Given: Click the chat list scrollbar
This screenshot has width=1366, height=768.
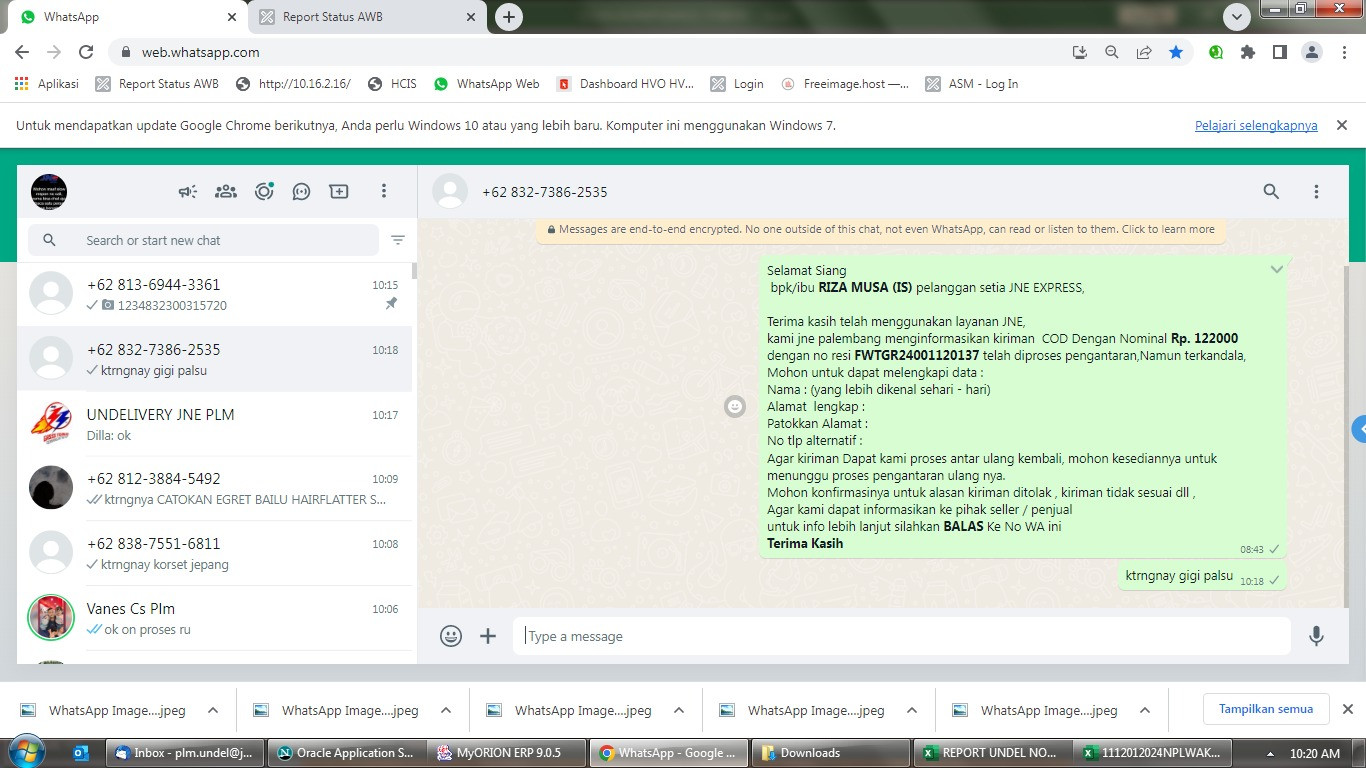Looking at the screenshot, I should [414, 270].
